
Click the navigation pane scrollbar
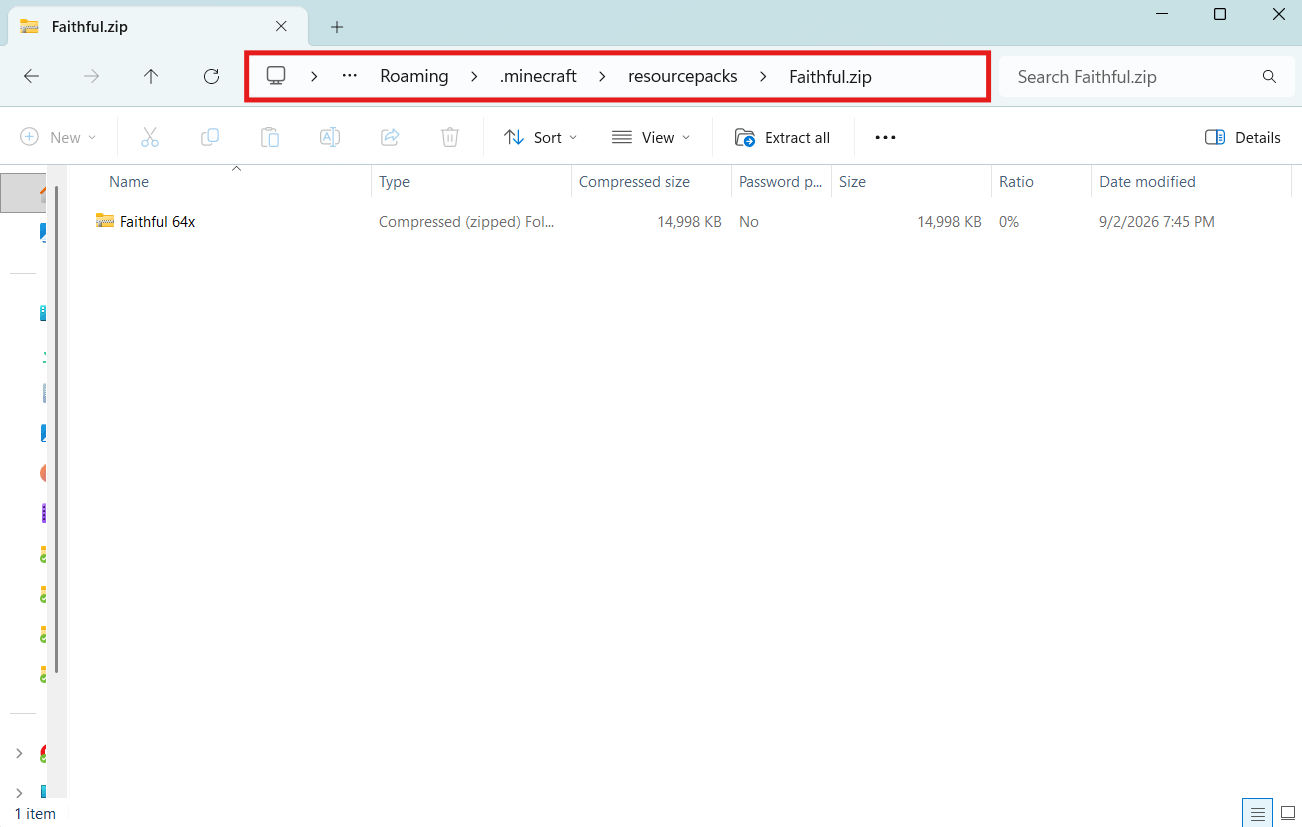[x=58, y=430]
